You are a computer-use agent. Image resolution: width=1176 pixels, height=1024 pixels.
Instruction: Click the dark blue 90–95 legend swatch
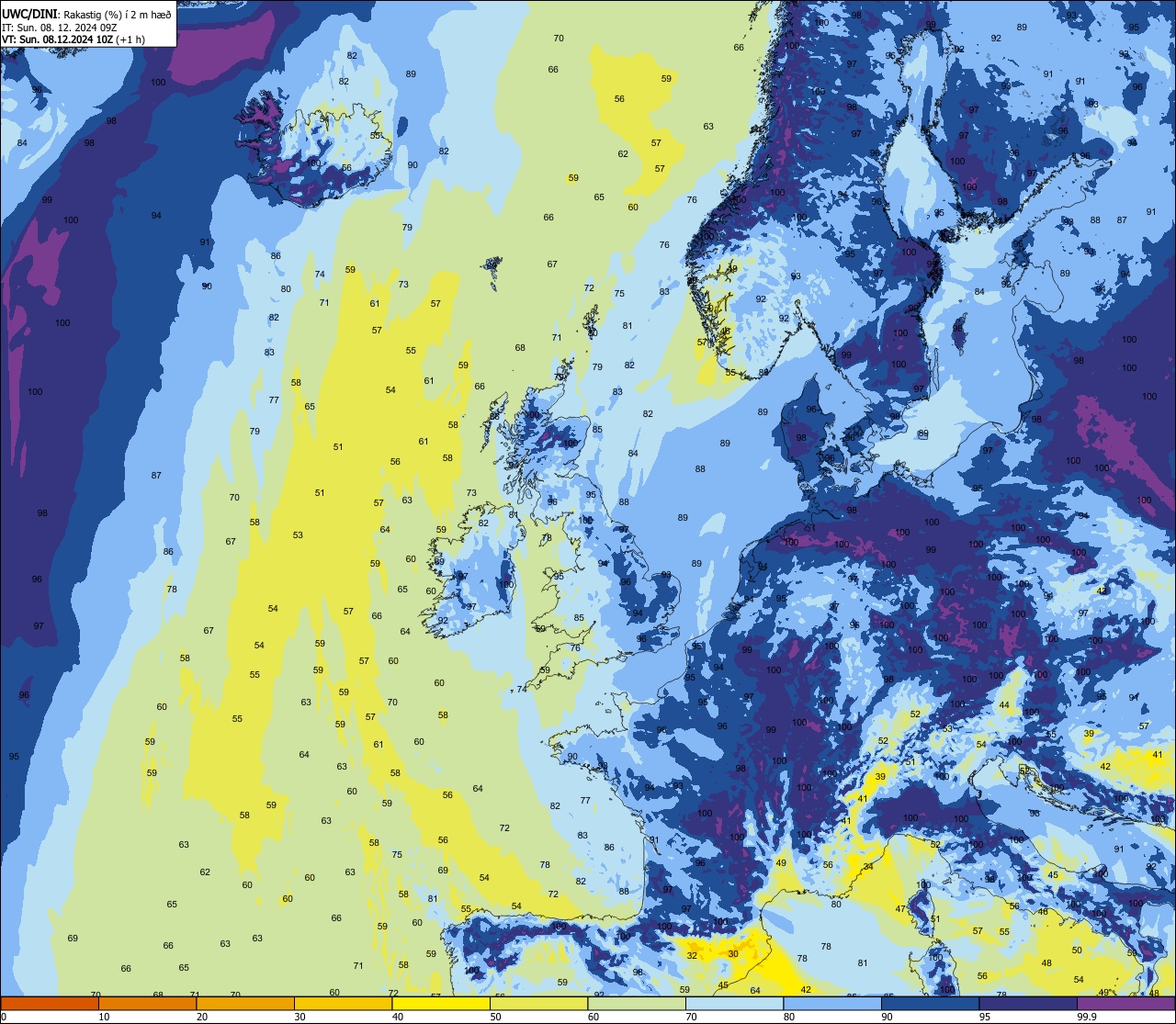click(x=930, y=1004)
